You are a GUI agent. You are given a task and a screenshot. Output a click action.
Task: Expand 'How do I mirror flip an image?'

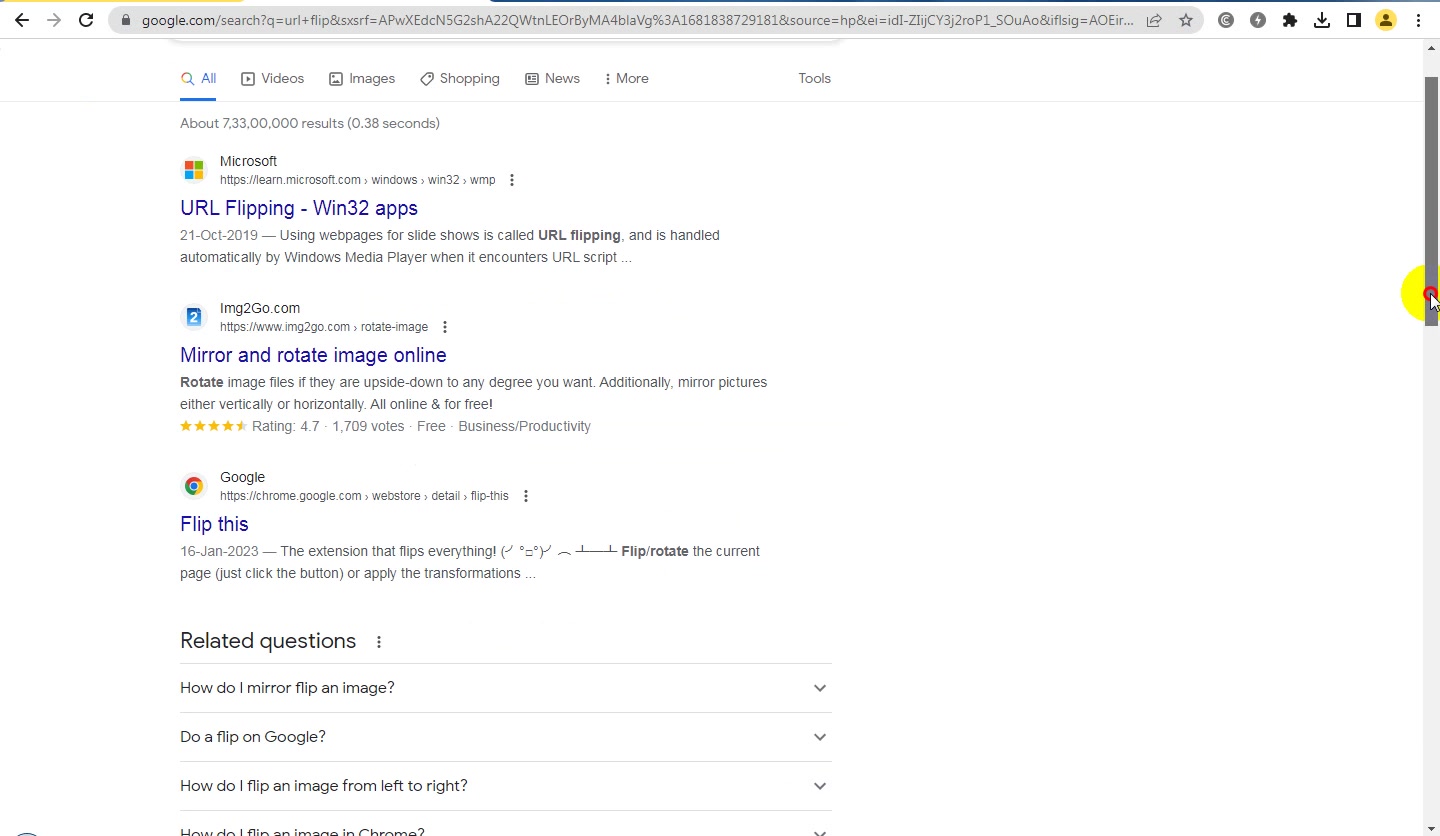pyautogui.click(x=505, y=688)
